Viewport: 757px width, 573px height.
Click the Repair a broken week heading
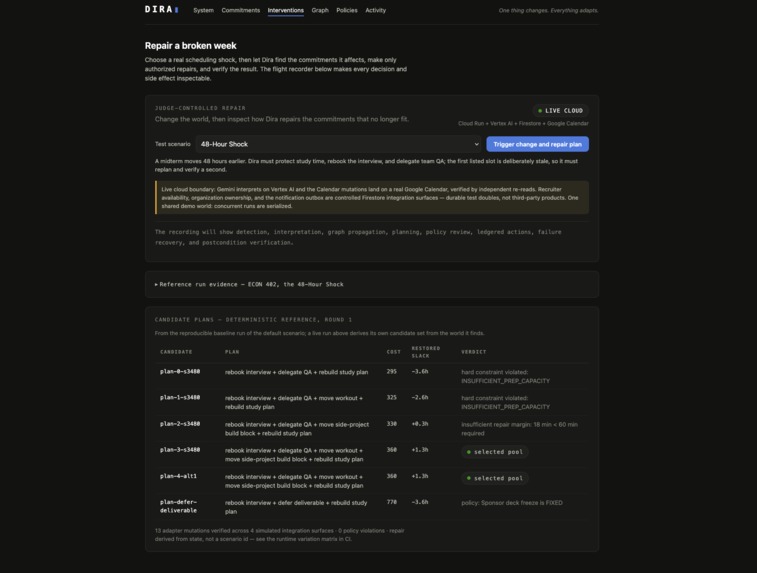pyautogui.click(x=190, y=45)
